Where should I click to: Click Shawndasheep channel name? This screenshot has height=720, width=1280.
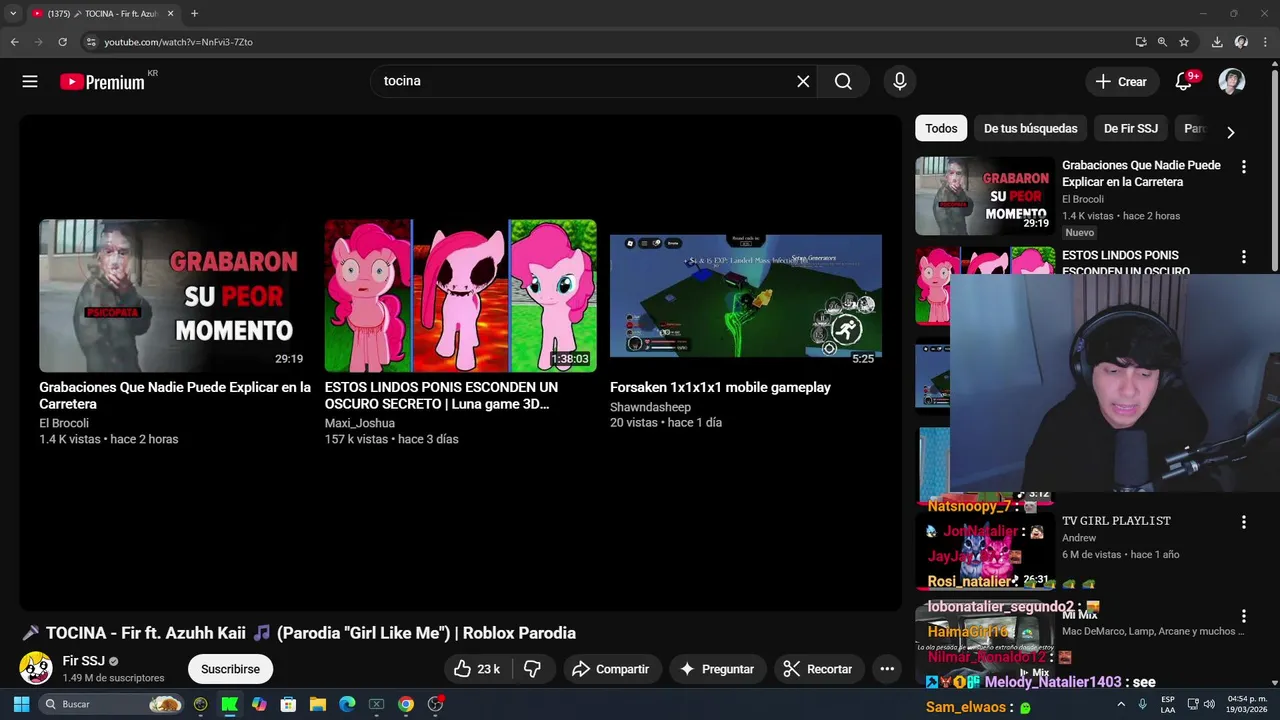(x=650, y=407)
